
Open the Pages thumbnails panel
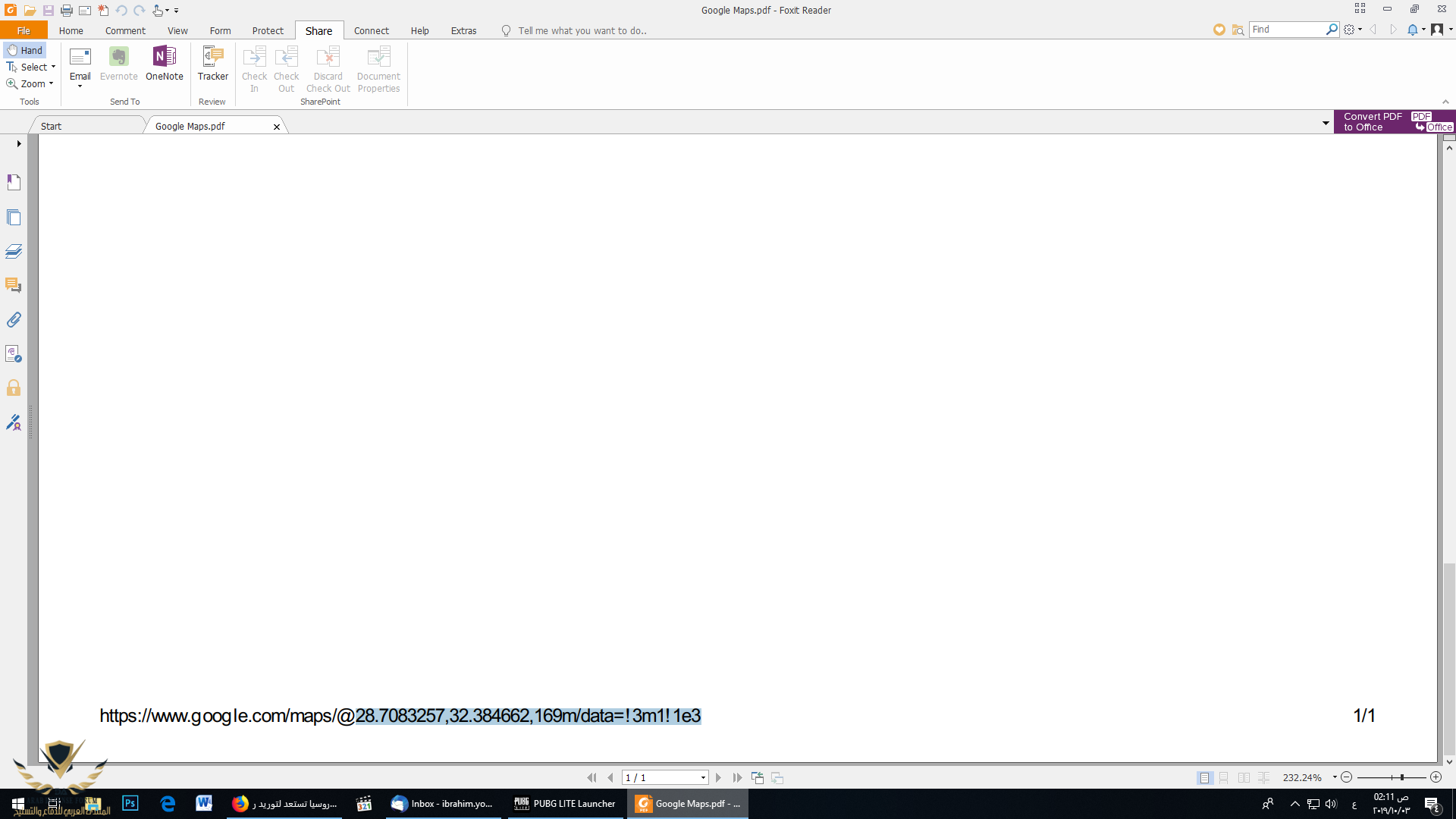(x=14, y=218)
